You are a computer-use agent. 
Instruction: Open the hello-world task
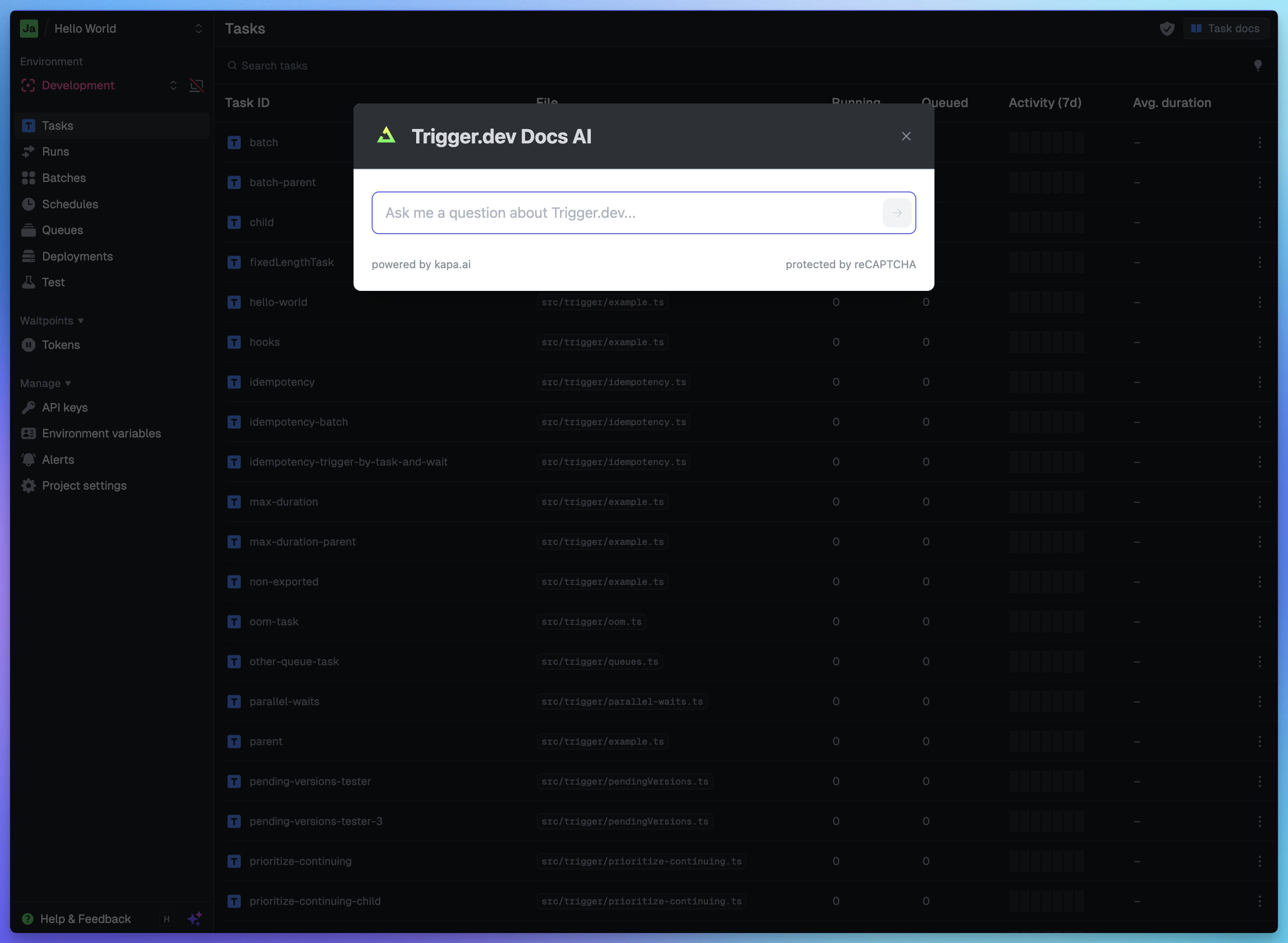point(278,302)
